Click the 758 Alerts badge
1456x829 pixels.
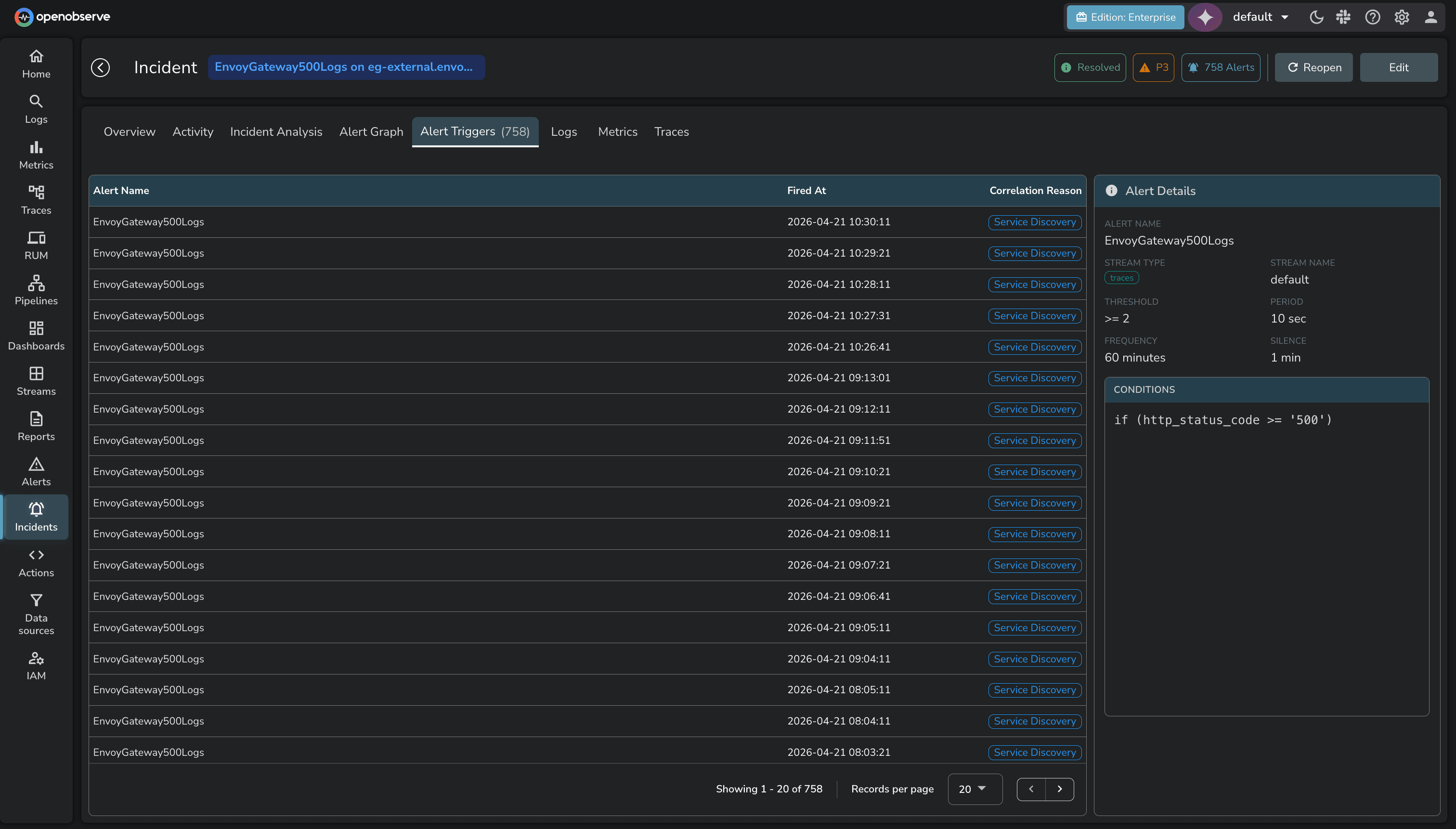pos(1221,67)
